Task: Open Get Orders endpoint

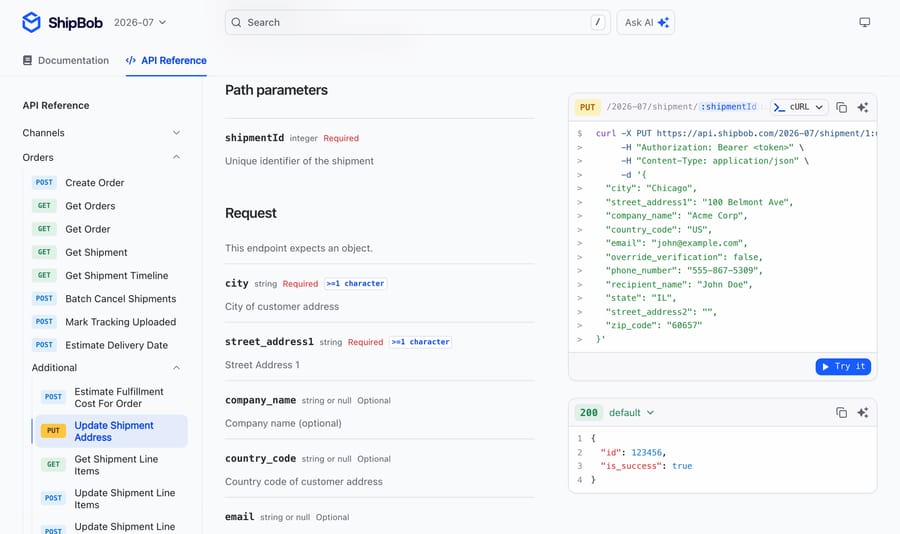Action: pos(109,206)
